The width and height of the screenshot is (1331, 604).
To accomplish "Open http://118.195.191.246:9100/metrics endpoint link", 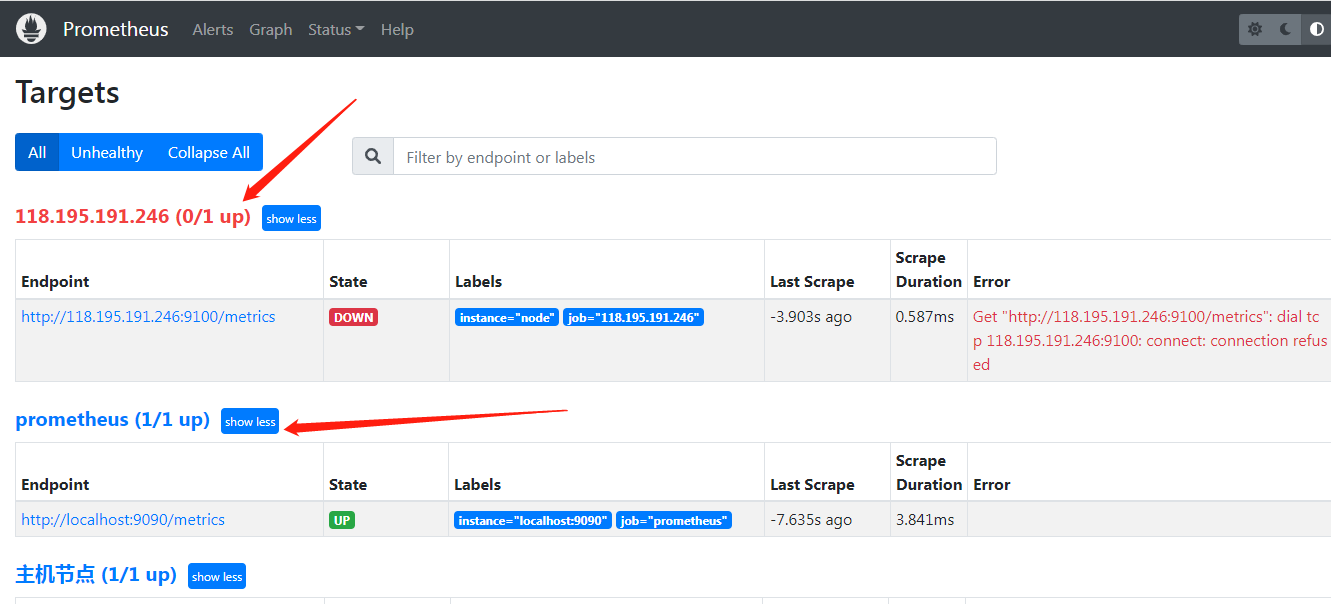I will click(x=148, y=316).
